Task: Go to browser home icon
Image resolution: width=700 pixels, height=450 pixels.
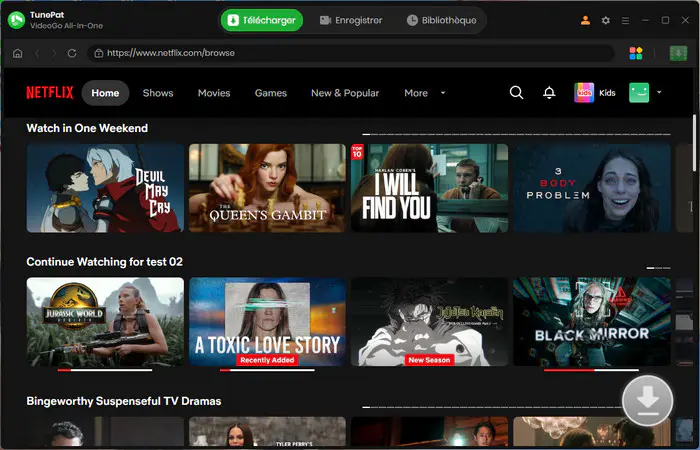Action: (17, 53)
